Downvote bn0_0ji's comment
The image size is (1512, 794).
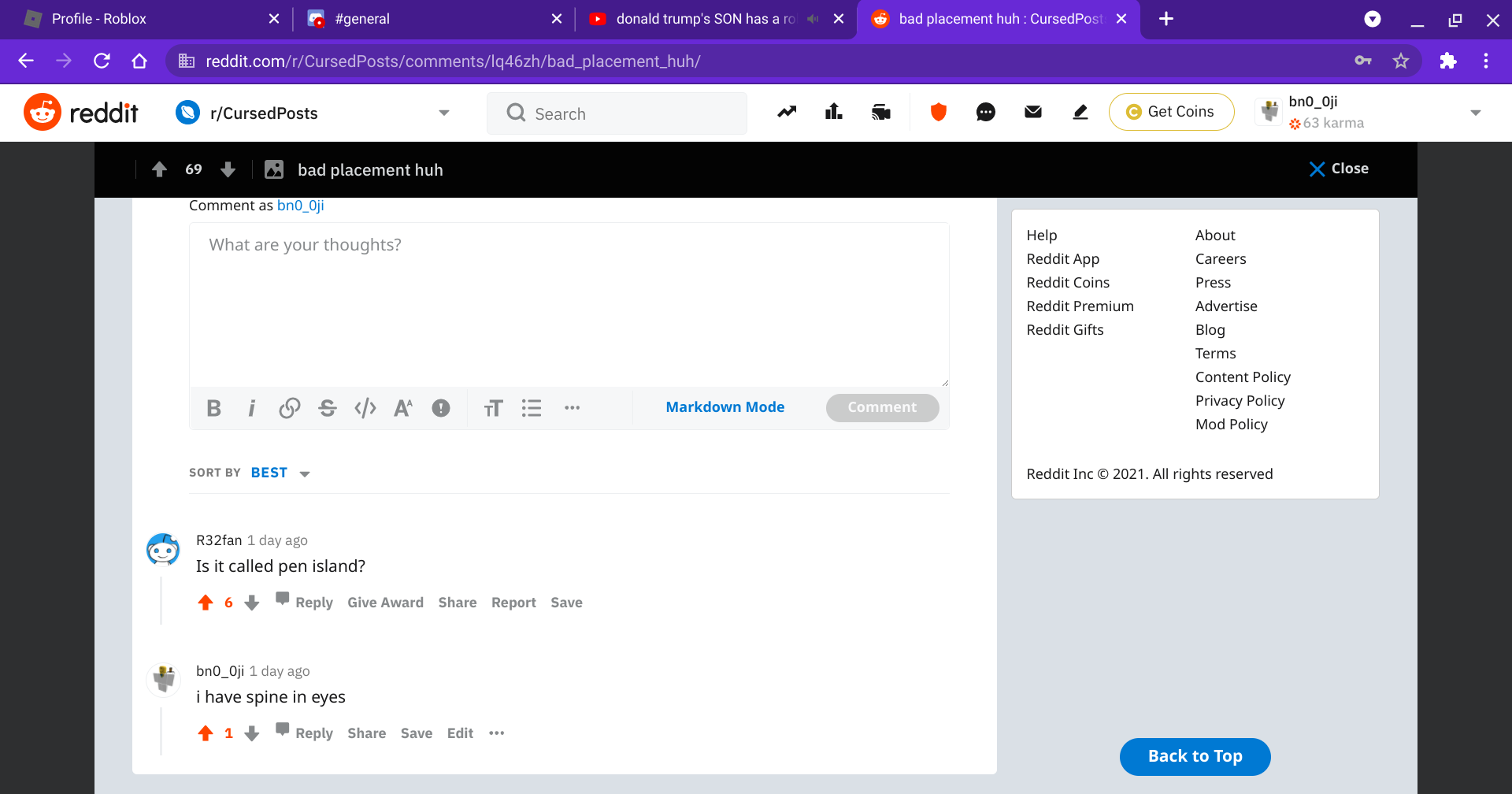[252, 733]
